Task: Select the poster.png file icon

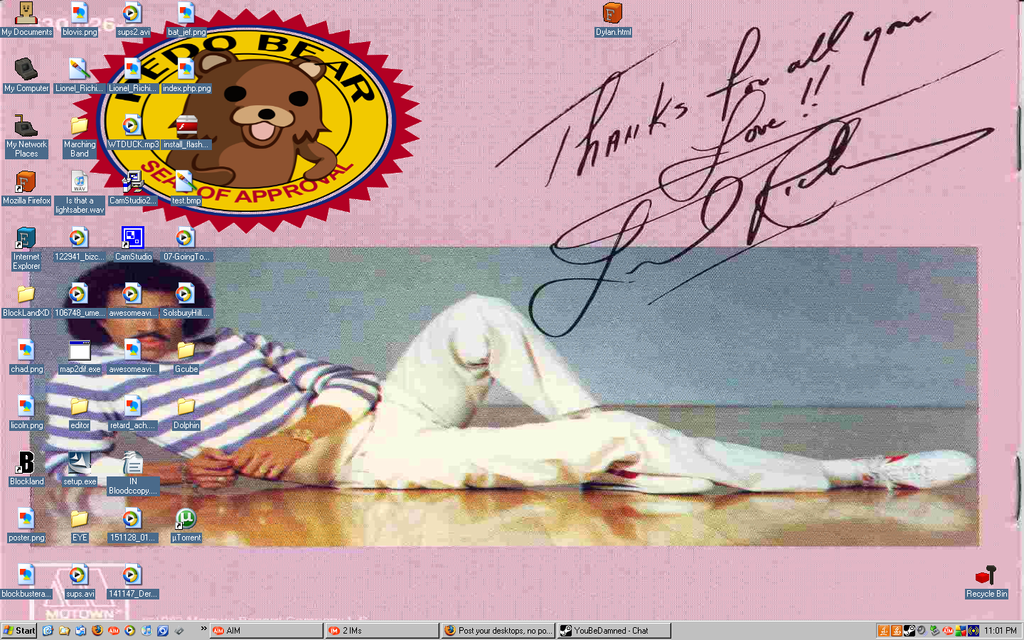Action: pyautogui.click(x=25, y=525)
